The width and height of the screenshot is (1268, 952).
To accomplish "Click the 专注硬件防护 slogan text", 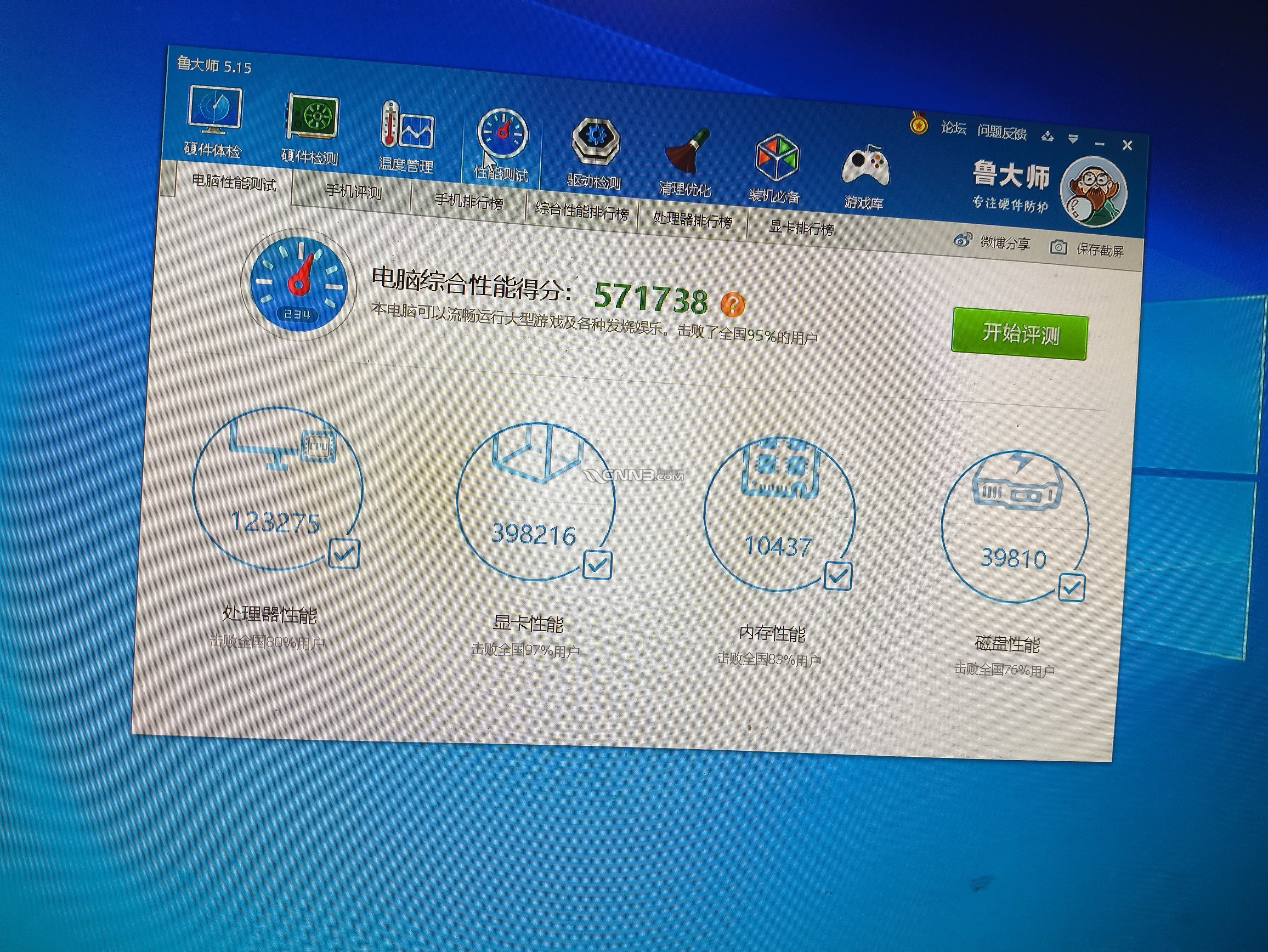I will 1010,203.
